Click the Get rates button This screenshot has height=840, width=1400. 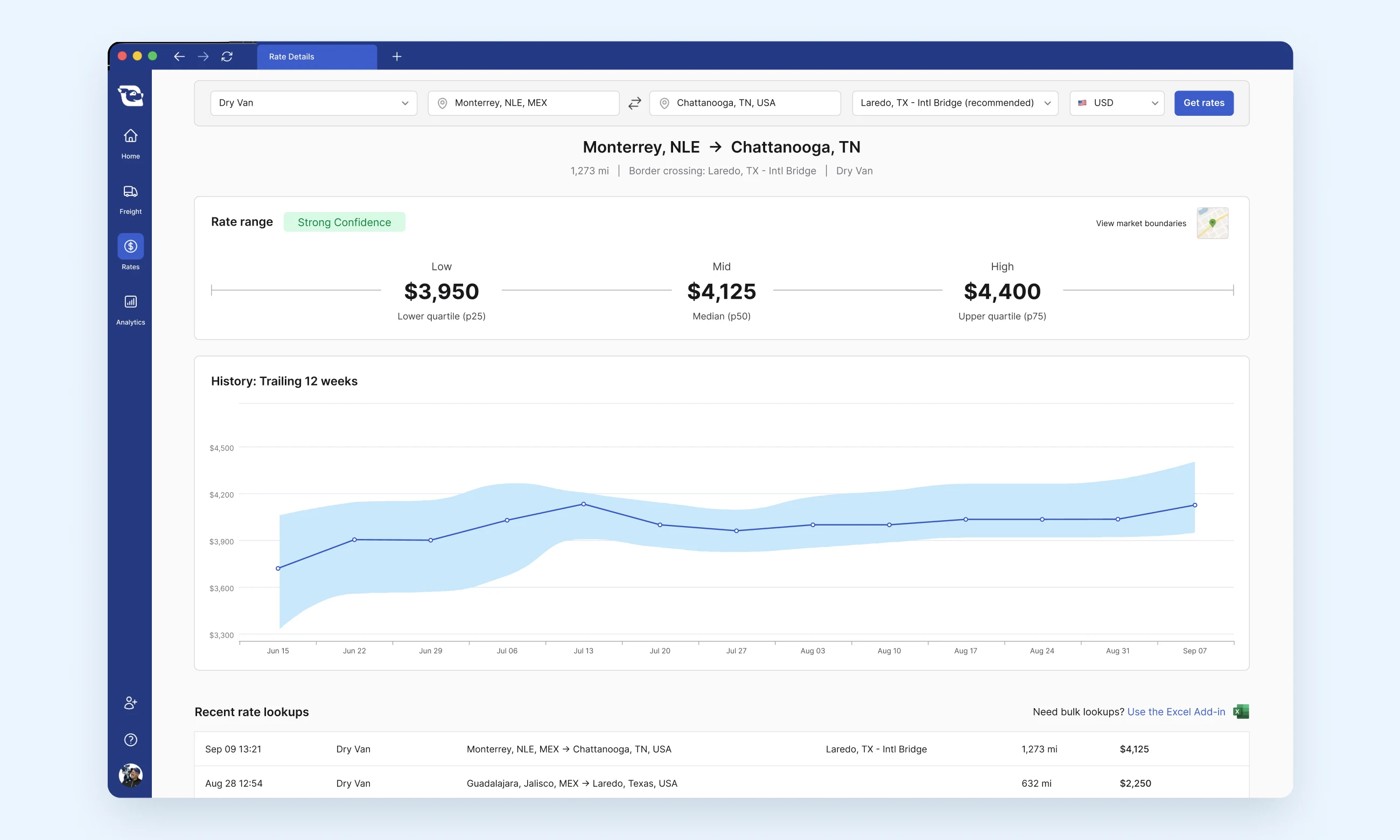pyautogui.click(x=1203, y=103)
